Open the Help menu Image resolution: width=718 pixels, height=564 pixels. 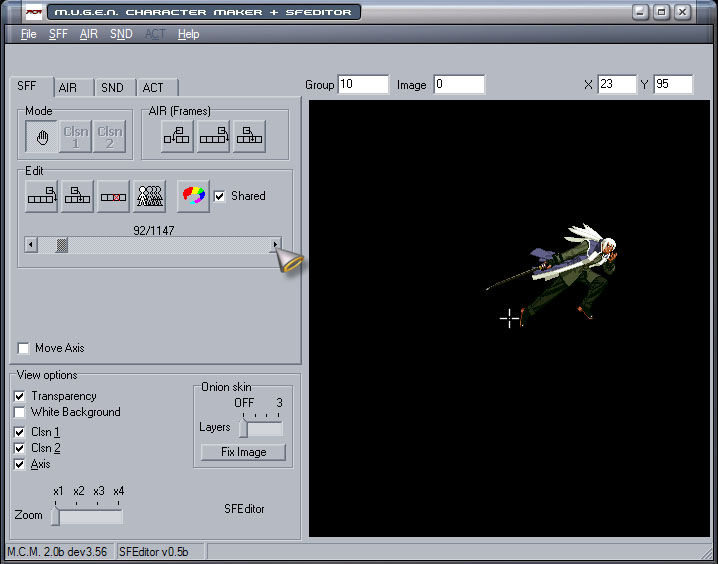point(188,34)
